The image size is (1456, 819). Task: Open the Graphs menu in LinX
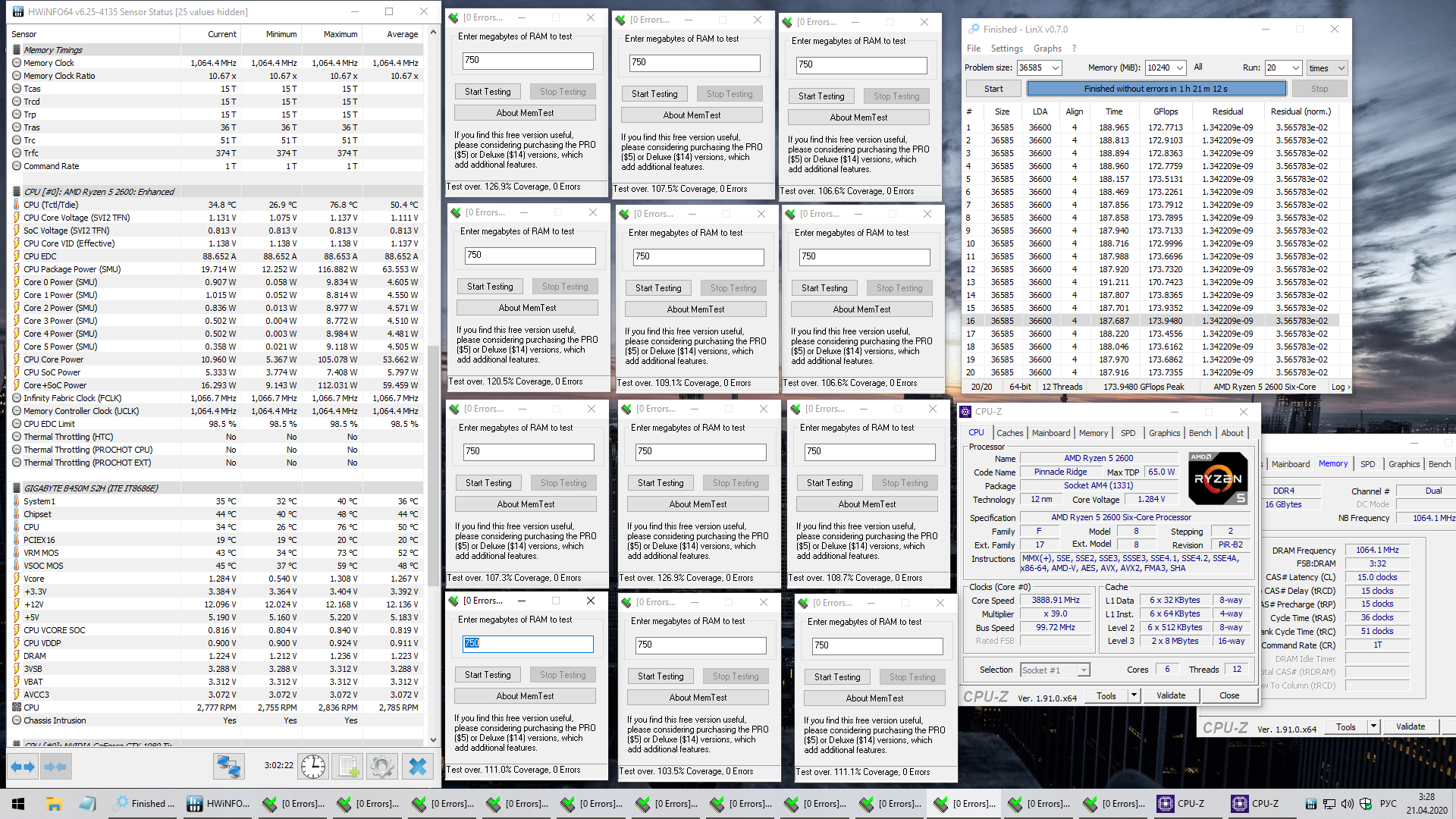(x=1047, y=49)
